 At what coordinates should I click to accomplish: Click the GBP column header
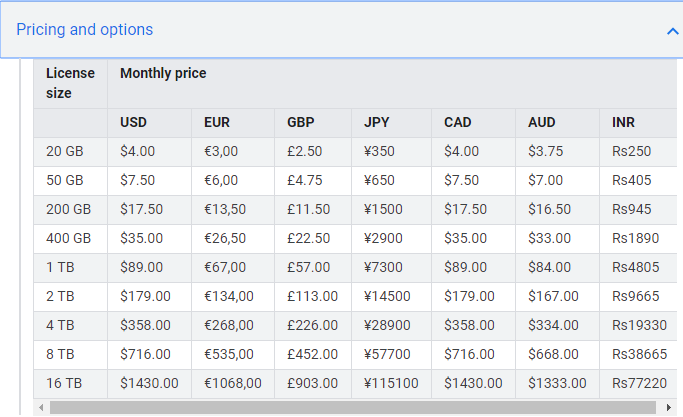pos(313,123)
